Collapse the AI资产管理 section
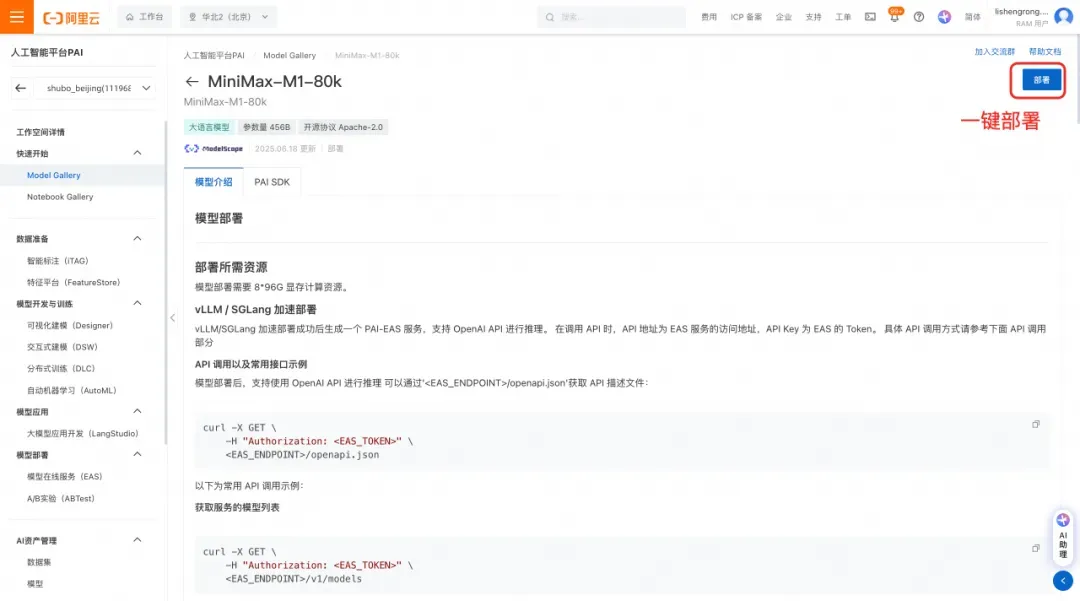This screenshot has height=601, width=1080. pyautogui.click(x=137, y=540)
